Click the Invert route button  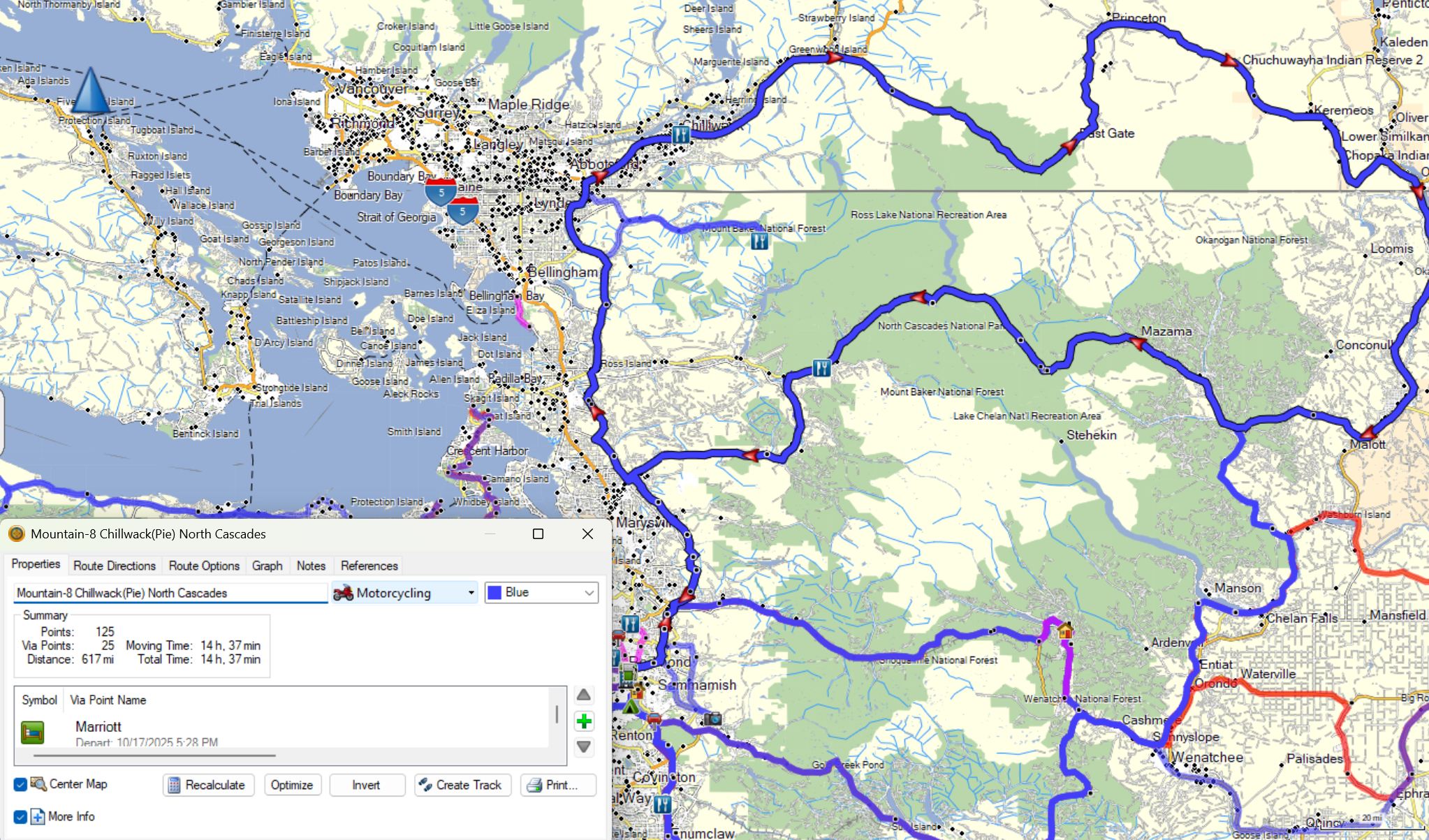pos(366,785)
